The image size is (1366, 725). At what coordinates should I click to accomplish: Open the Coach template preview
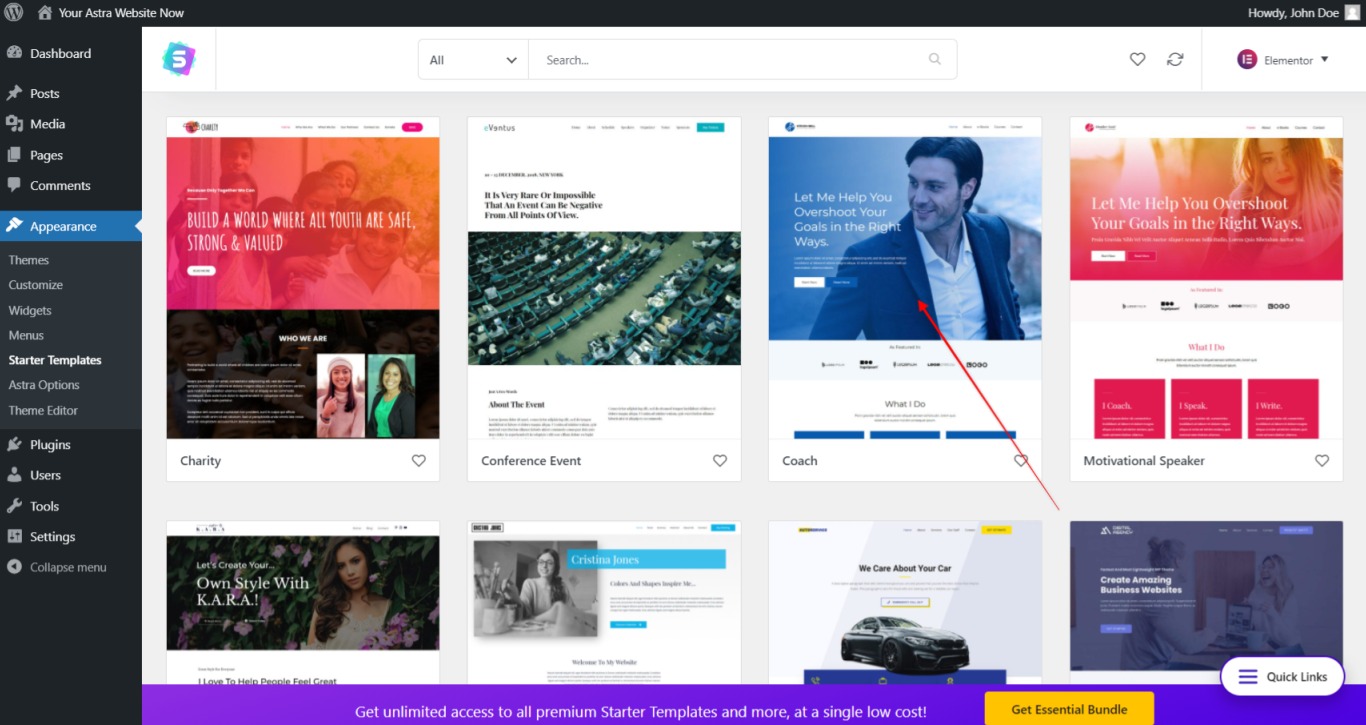[x=905, y=278]
